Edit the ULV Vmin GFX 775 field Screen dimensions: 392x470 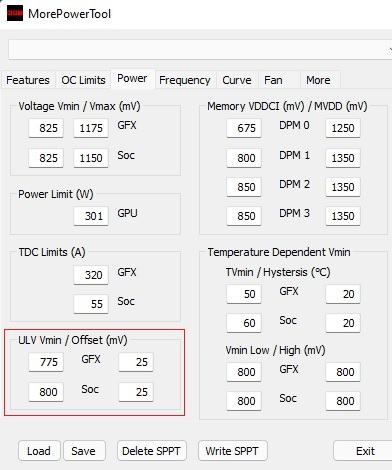point(46,362)
